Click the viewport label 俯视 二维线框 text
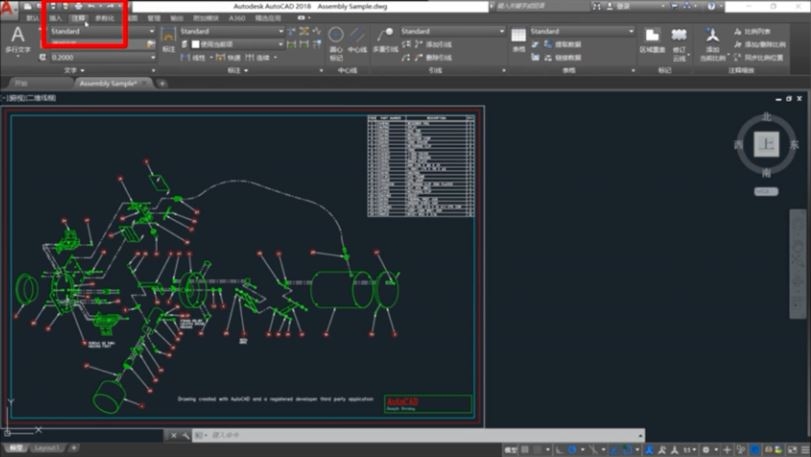 30,98
